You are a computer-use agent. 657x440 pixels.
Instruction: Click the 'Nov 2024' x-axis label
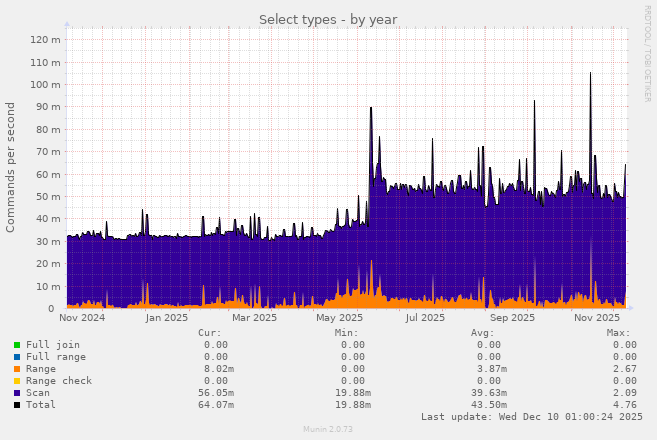[x=82, y=318]
